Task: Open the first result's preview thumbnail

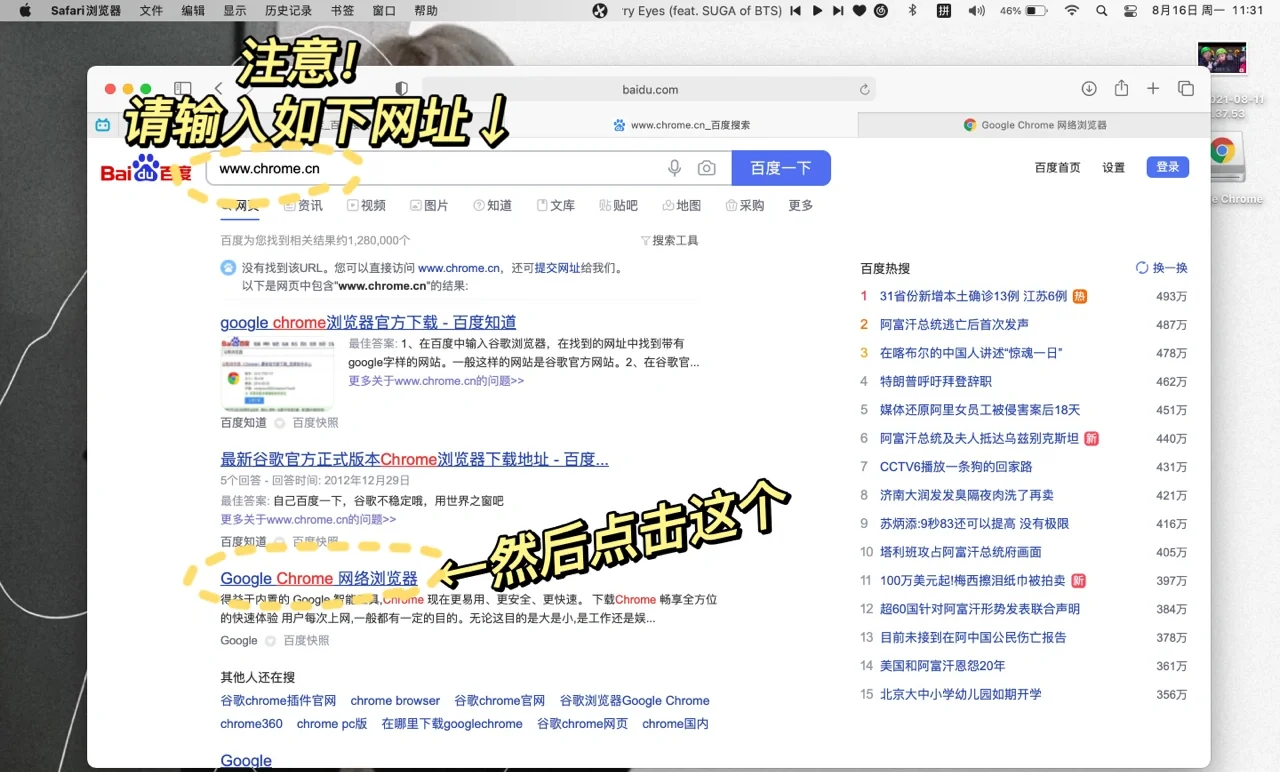Action: pos(277,373)
